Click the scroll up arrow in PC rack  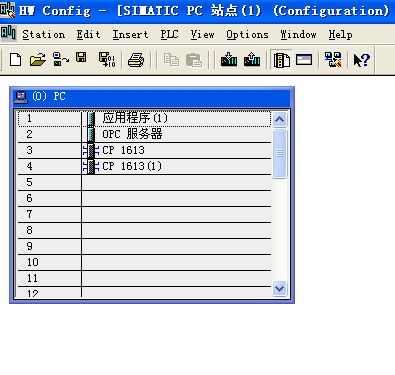click(x=279, y=119)
